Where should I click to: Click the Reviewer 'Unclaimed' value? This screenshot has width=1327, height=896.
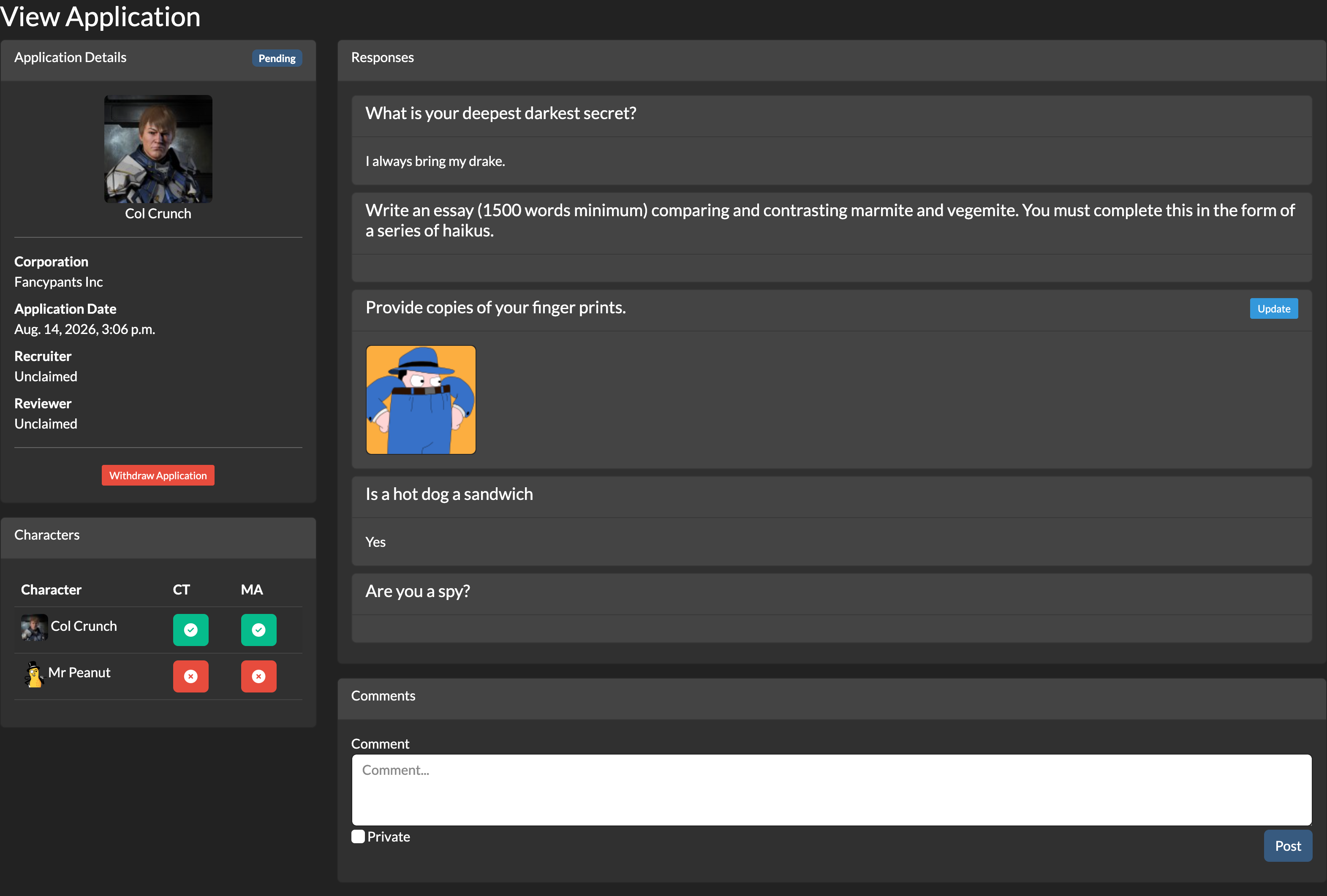coord(46,424)
